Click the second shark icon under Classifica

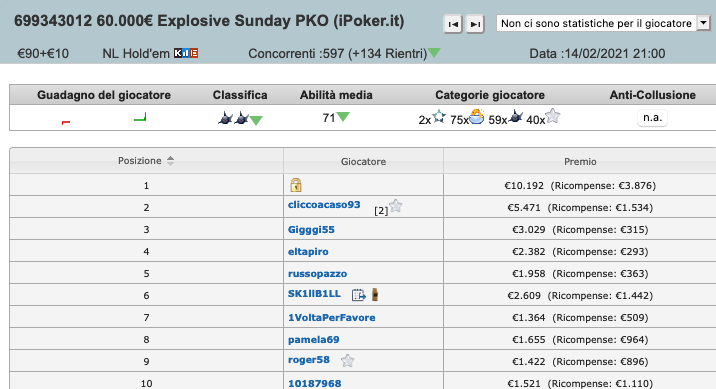click(x=241, y=119)
